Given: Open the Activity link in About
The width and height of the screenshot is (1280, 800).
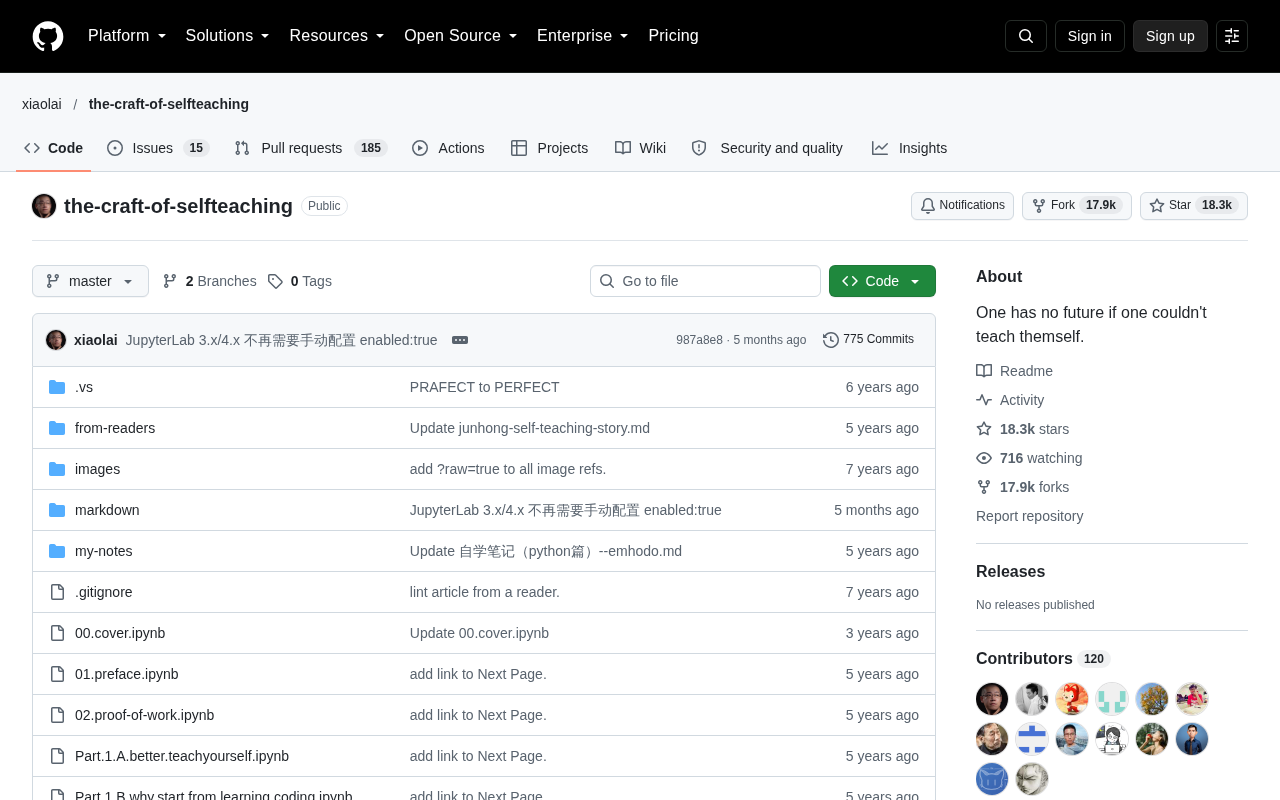Looking at the screenshot, I should click(x=1011, y=400).
